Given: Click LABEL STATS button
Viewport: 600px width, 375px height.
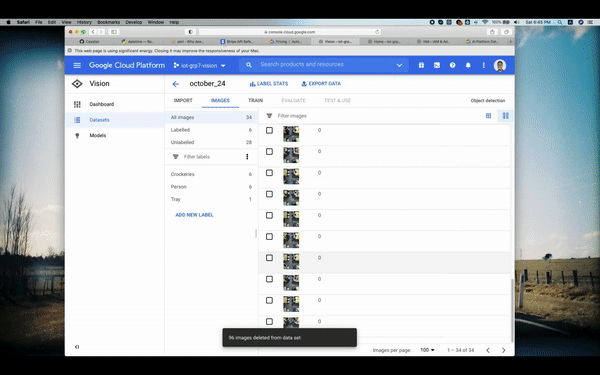Looking at the screenshot, I should click(269, 84).
